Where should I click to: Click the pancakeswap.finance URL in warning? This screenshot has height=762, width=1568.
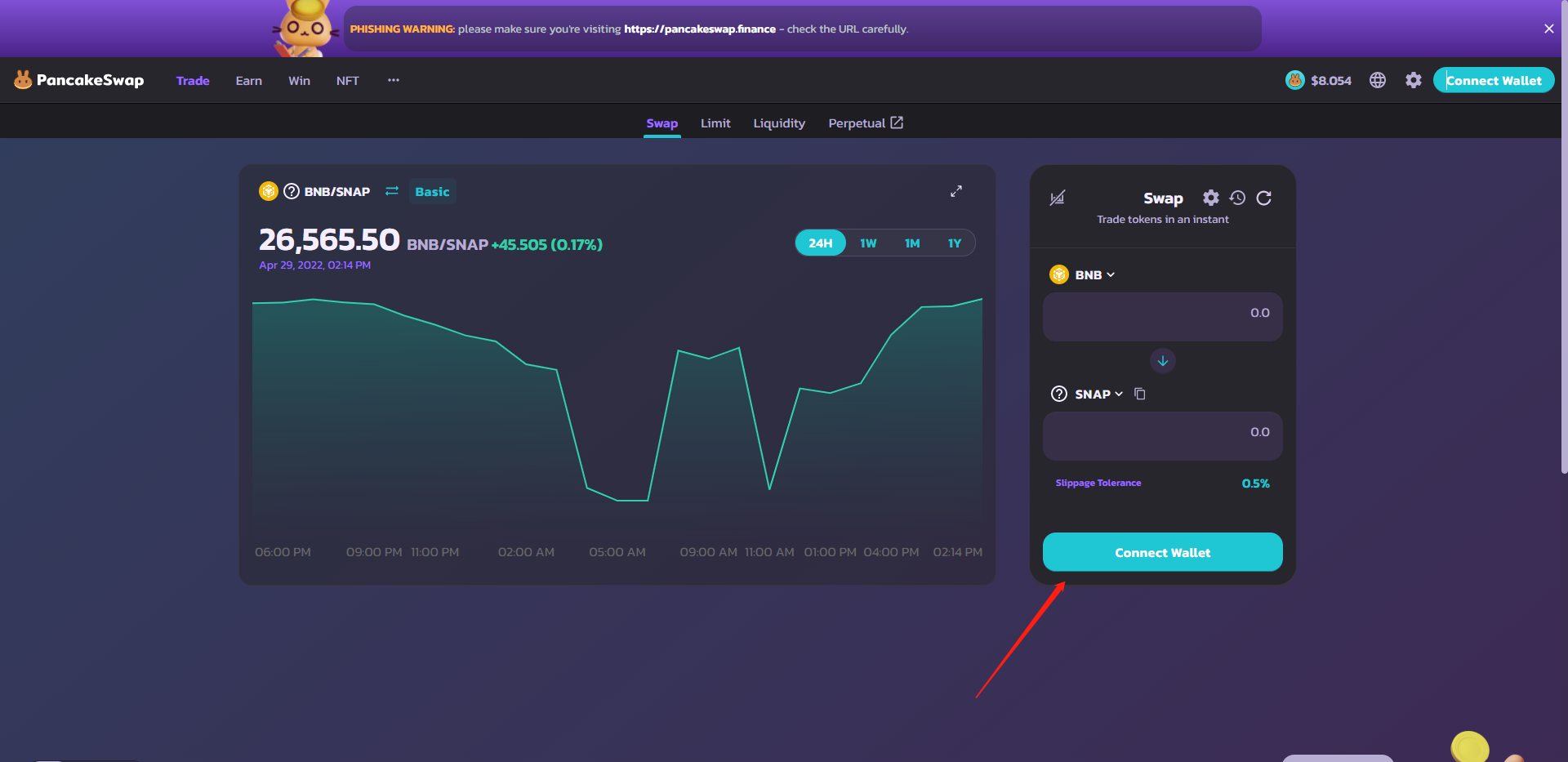click(700, 29)
